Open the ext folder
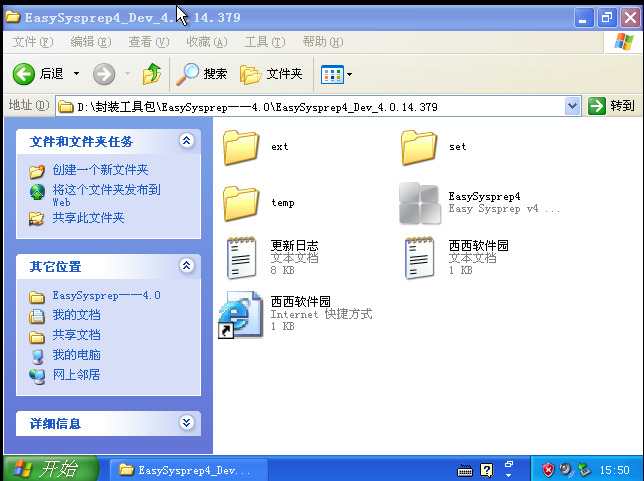644x481 pixels. pyautogui.click(x=241, y=147)
